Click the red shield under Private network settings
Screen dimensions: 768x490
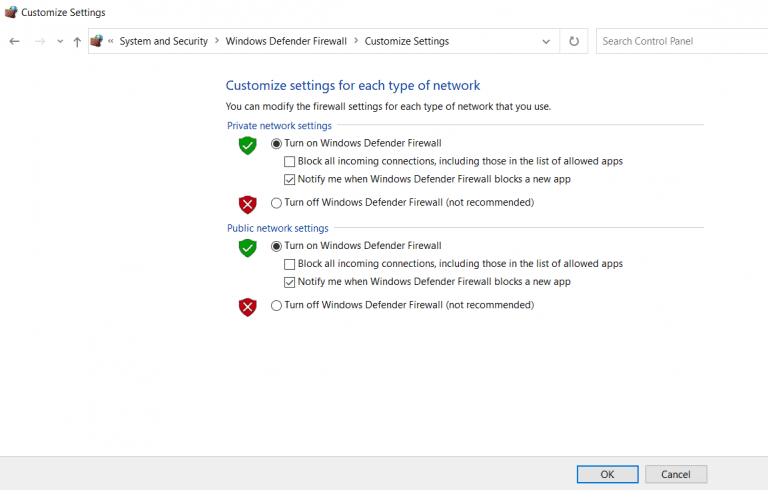coord(248,204)
